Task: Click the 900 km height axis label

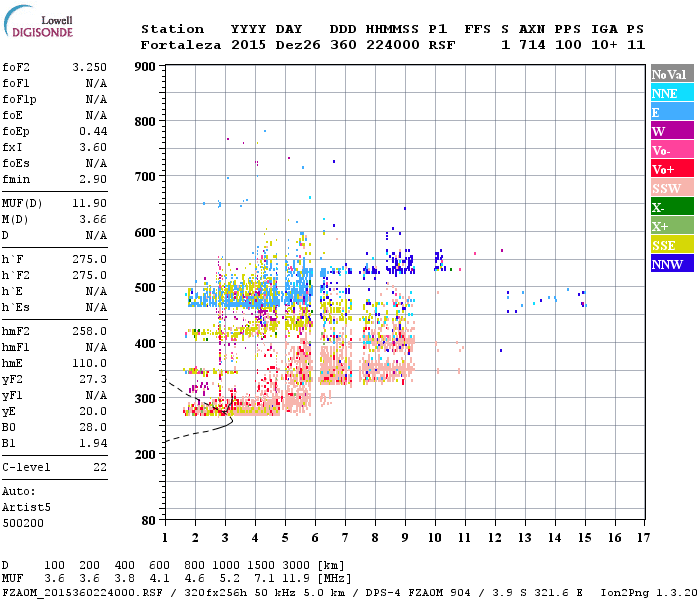Action: 145,67
